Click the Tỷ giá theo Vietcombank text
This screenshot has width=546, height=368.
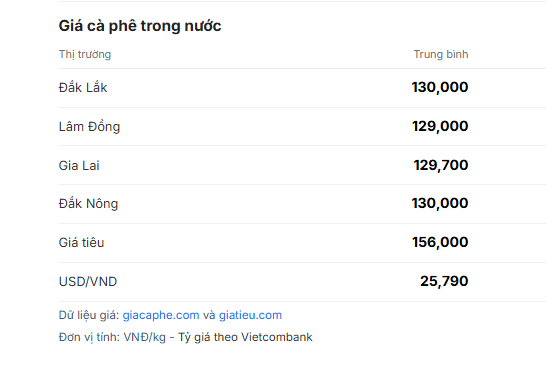pyautogui.click(x=245, y=337)
